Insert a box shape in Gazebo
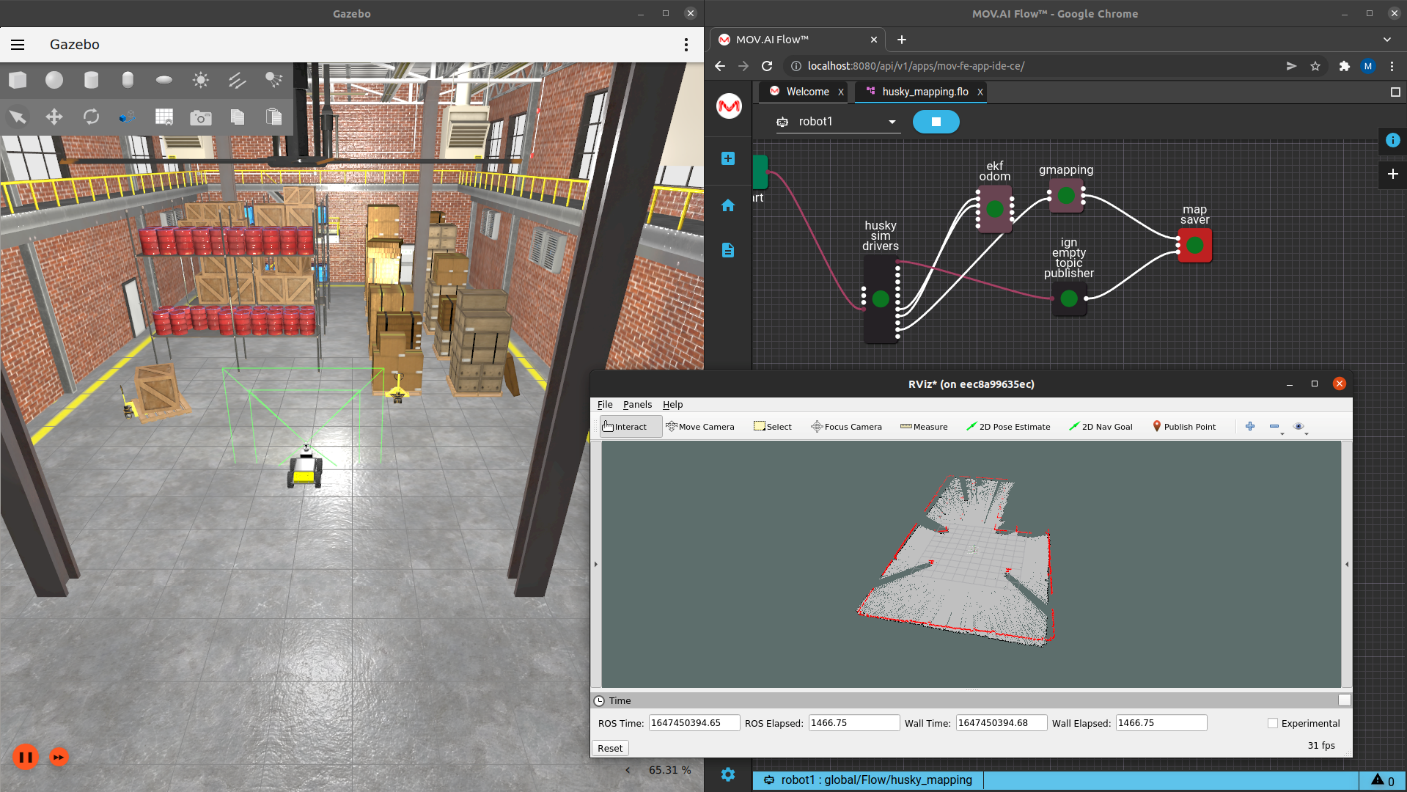This screenshot has height=792, width=1407. (18, 80)
